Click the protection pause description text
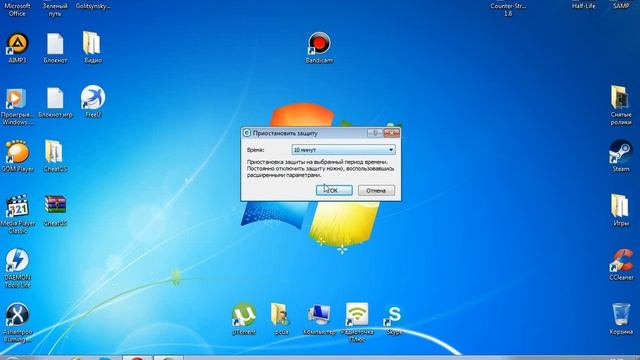The image size is (640, 360). point(320,169)
